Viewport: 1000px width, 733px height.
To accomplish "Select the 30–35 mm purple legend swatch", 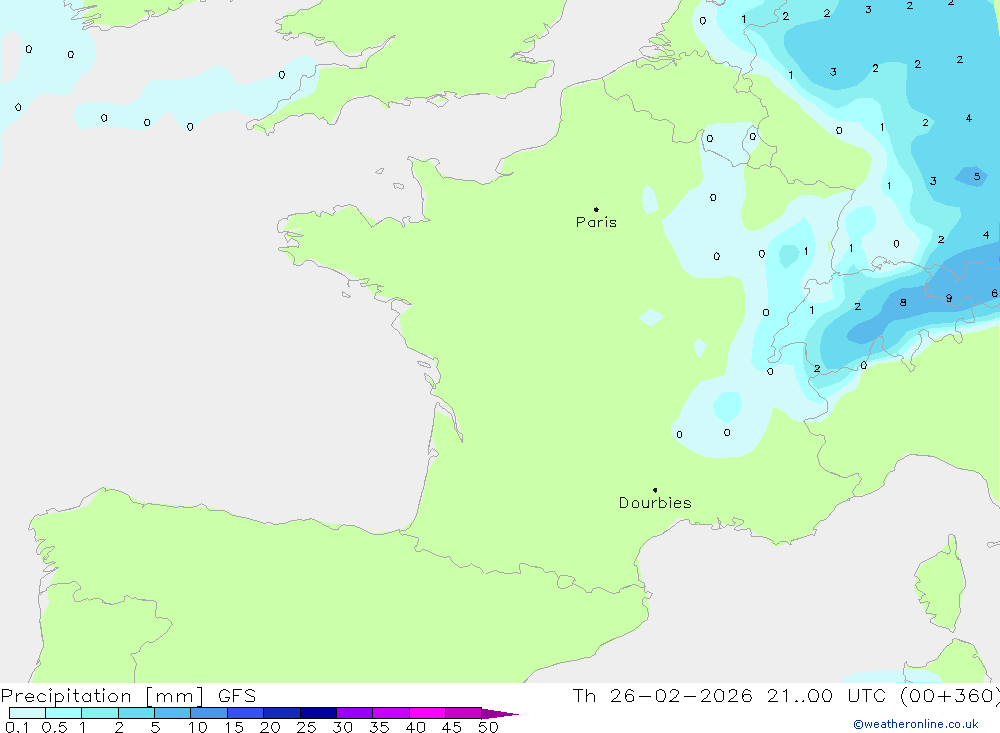I will (x=355, y=713).
